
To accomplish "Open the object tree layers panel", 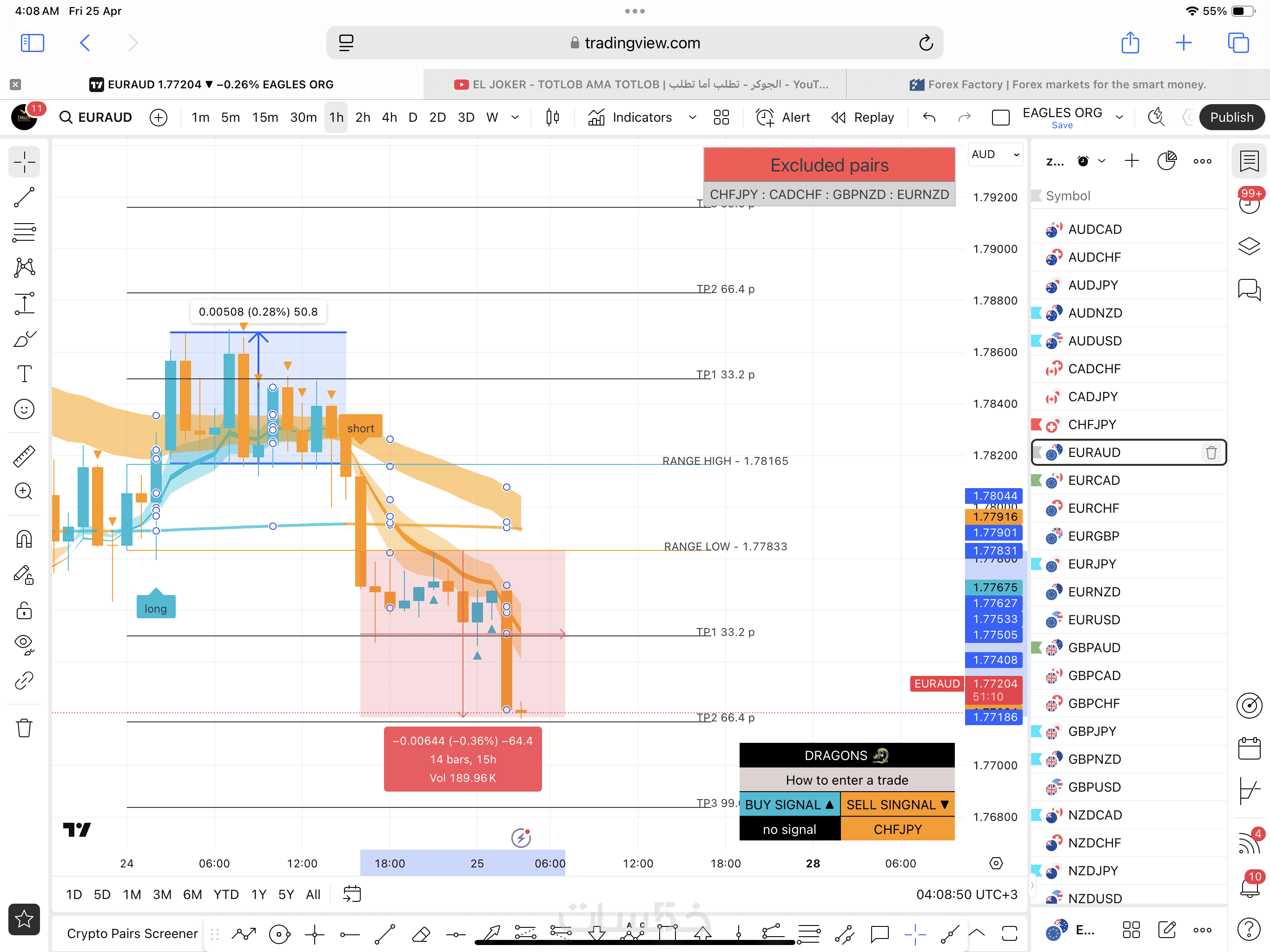I will pyautogui.click(x=1250, y=246).
